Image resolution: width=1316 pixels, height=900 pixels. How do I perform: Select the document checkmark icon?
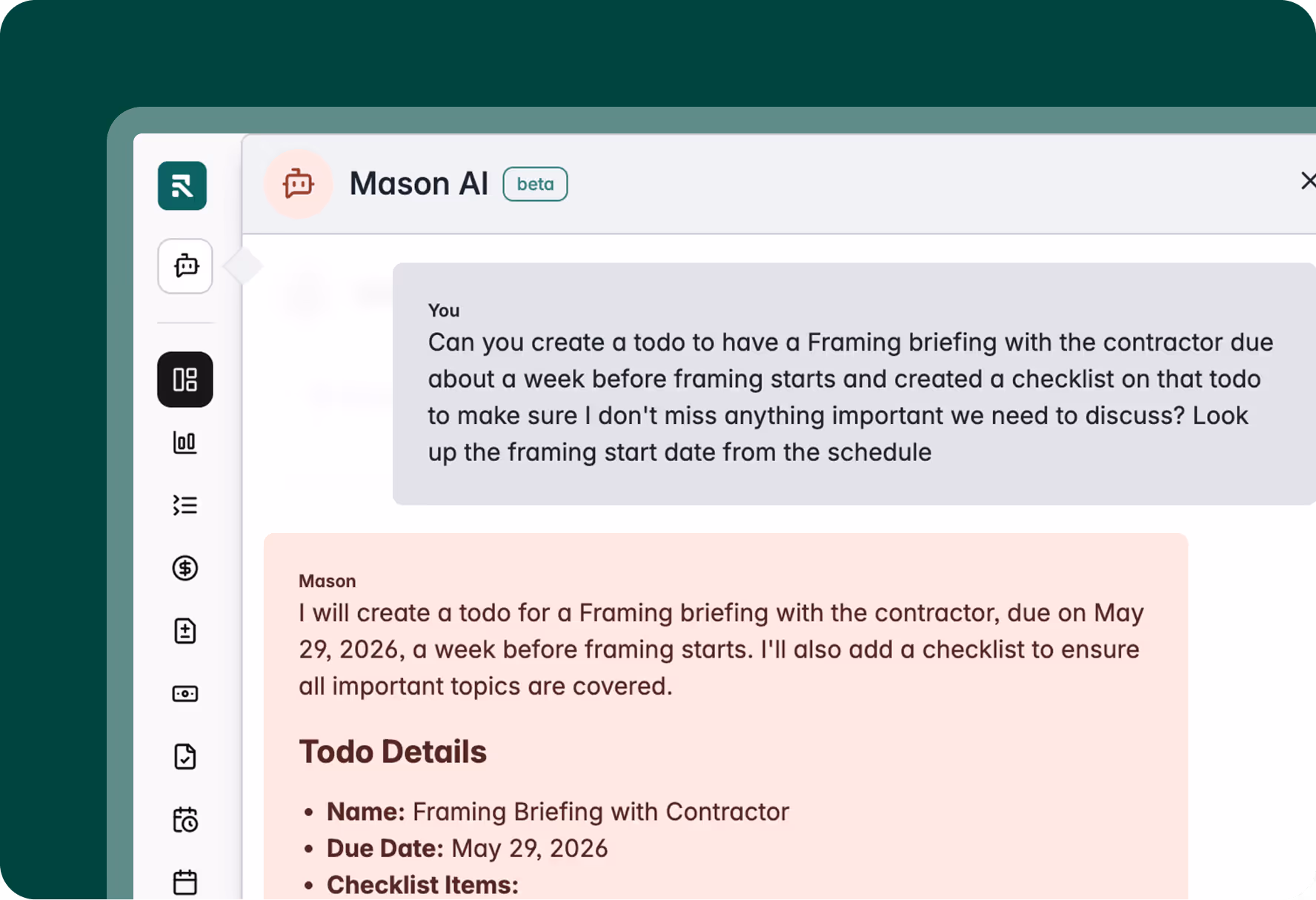pyautogui.click(x=185, y=757)
